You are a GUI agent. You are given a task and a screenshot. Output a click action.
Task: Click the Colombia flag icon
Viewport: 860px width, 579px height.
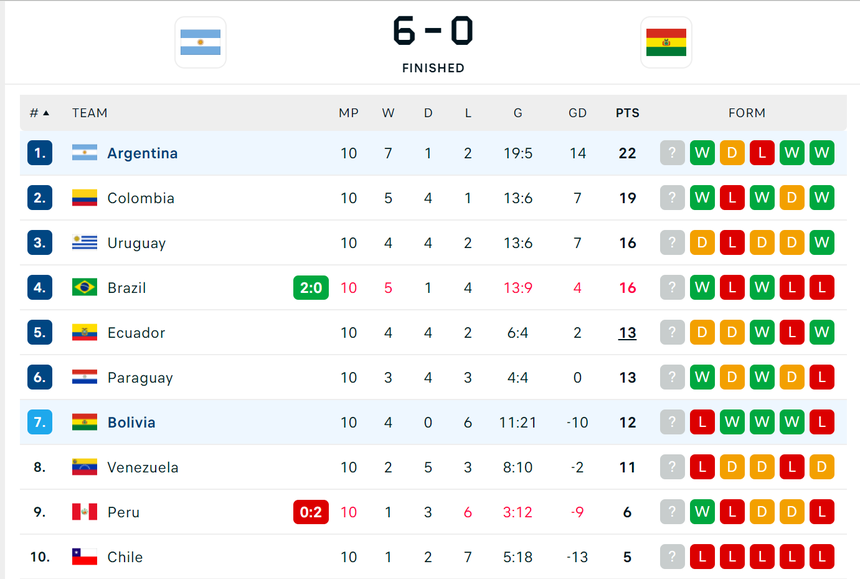tap(84, 198)
